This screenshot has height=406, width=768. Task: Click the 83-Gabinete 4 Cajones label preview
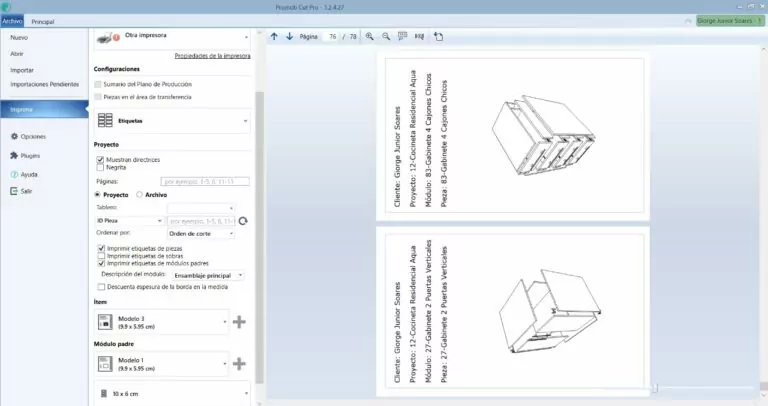coord(514,136)
